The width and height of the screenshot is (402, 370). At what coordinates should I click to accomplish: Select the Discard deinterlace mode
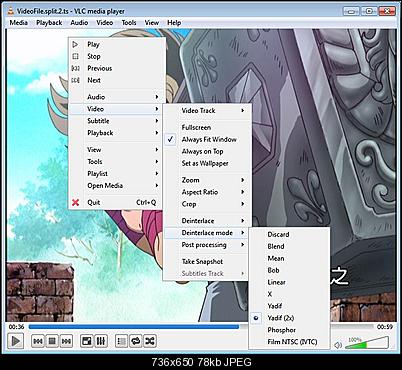[x=289, y=234]
